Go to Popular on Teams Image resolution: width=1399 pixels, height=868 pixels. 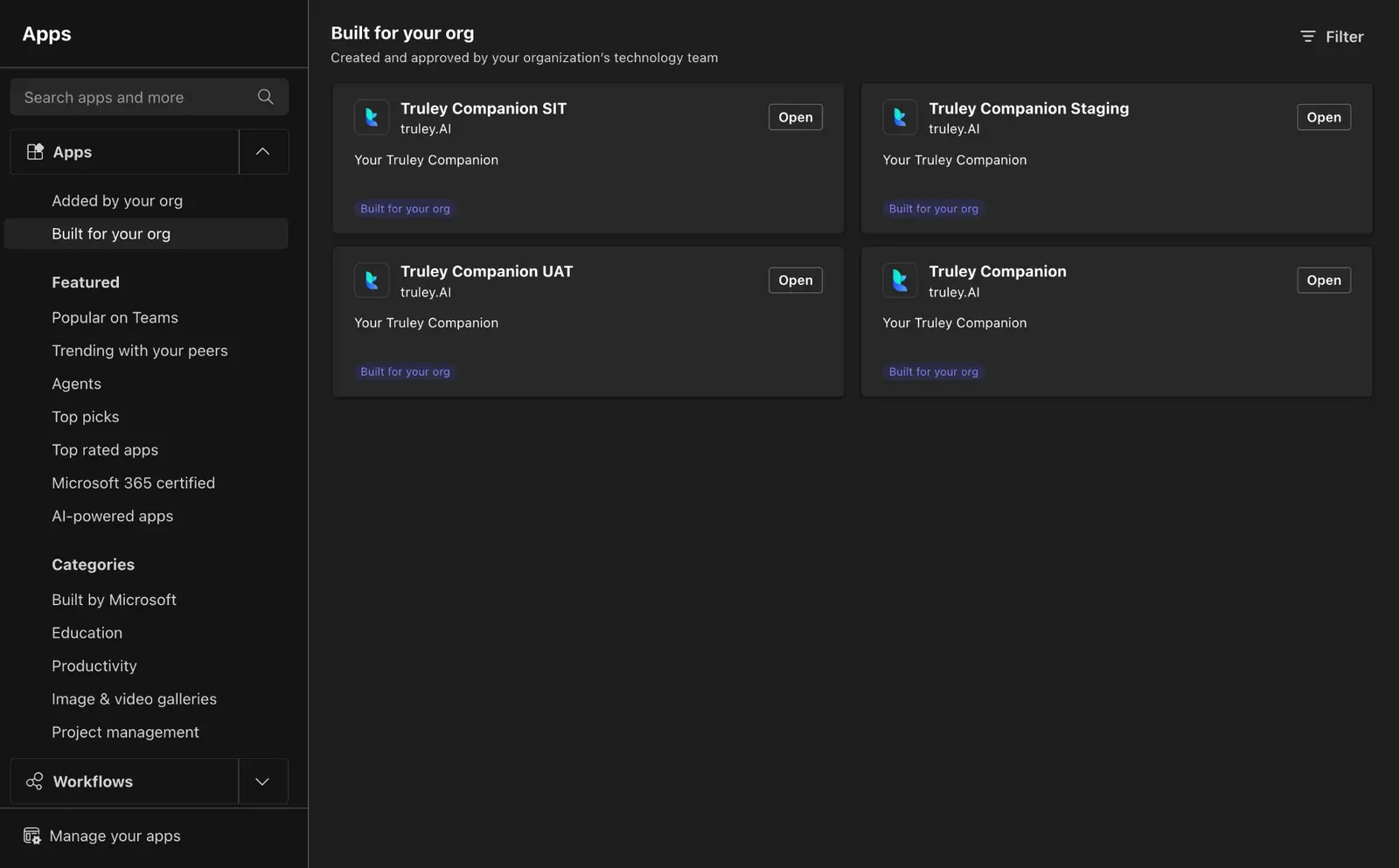[x=115, y=317]
